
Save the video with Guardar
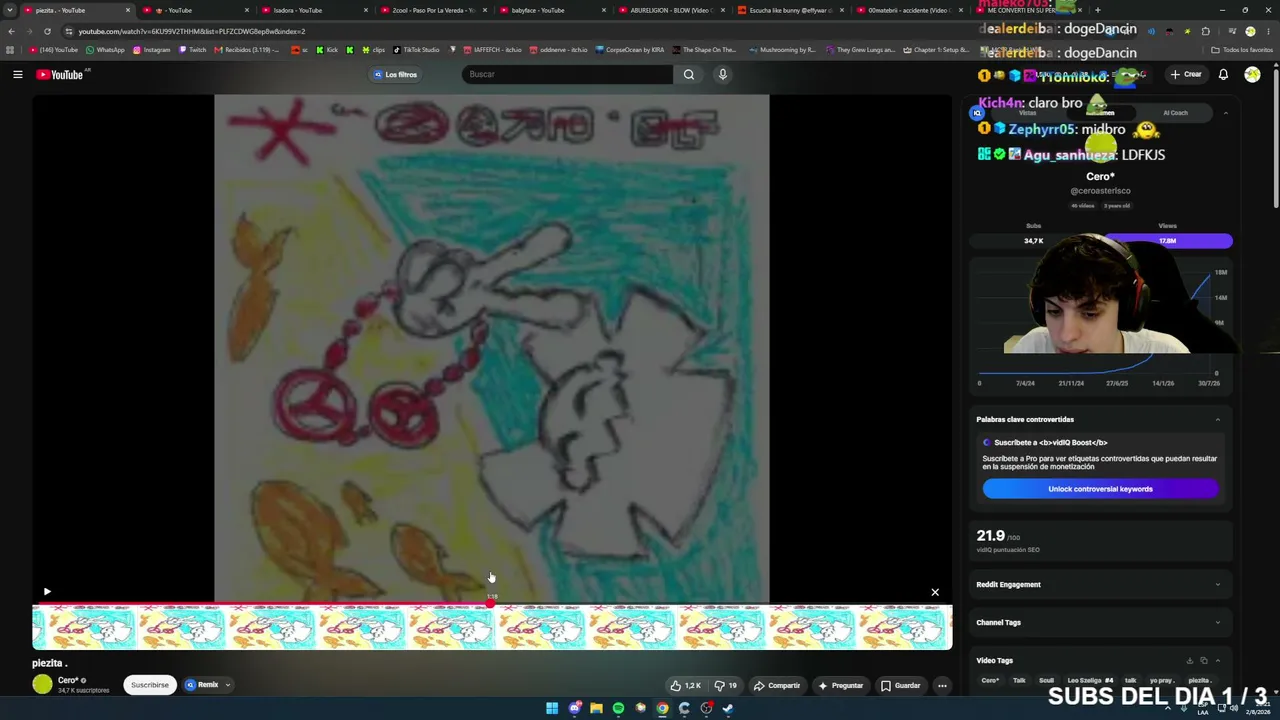(x=900, y=685)
